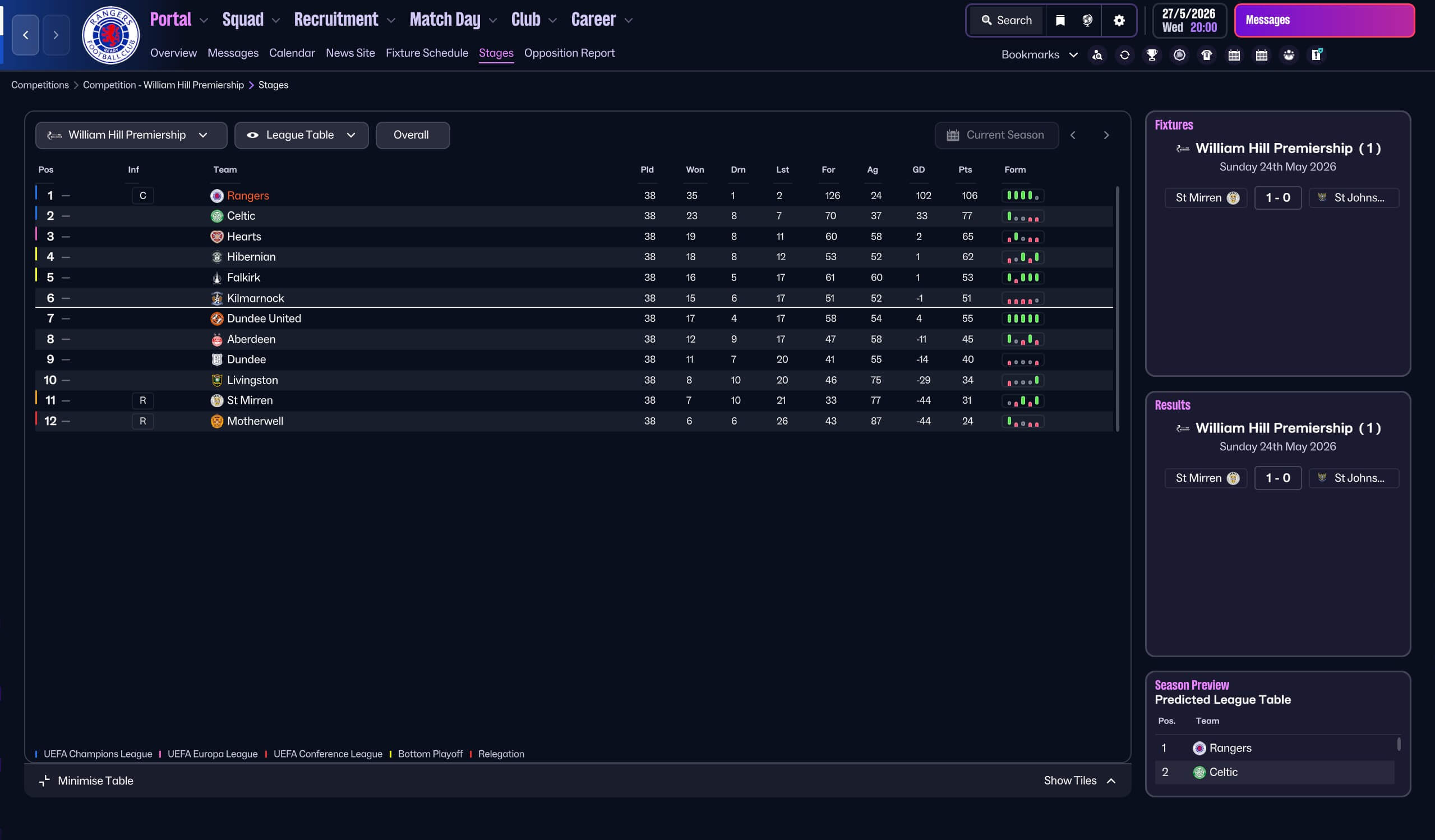Viewport: 1435px width, 840px height.
Task: Click the settings gear icon
Action: coord(1118,21)
